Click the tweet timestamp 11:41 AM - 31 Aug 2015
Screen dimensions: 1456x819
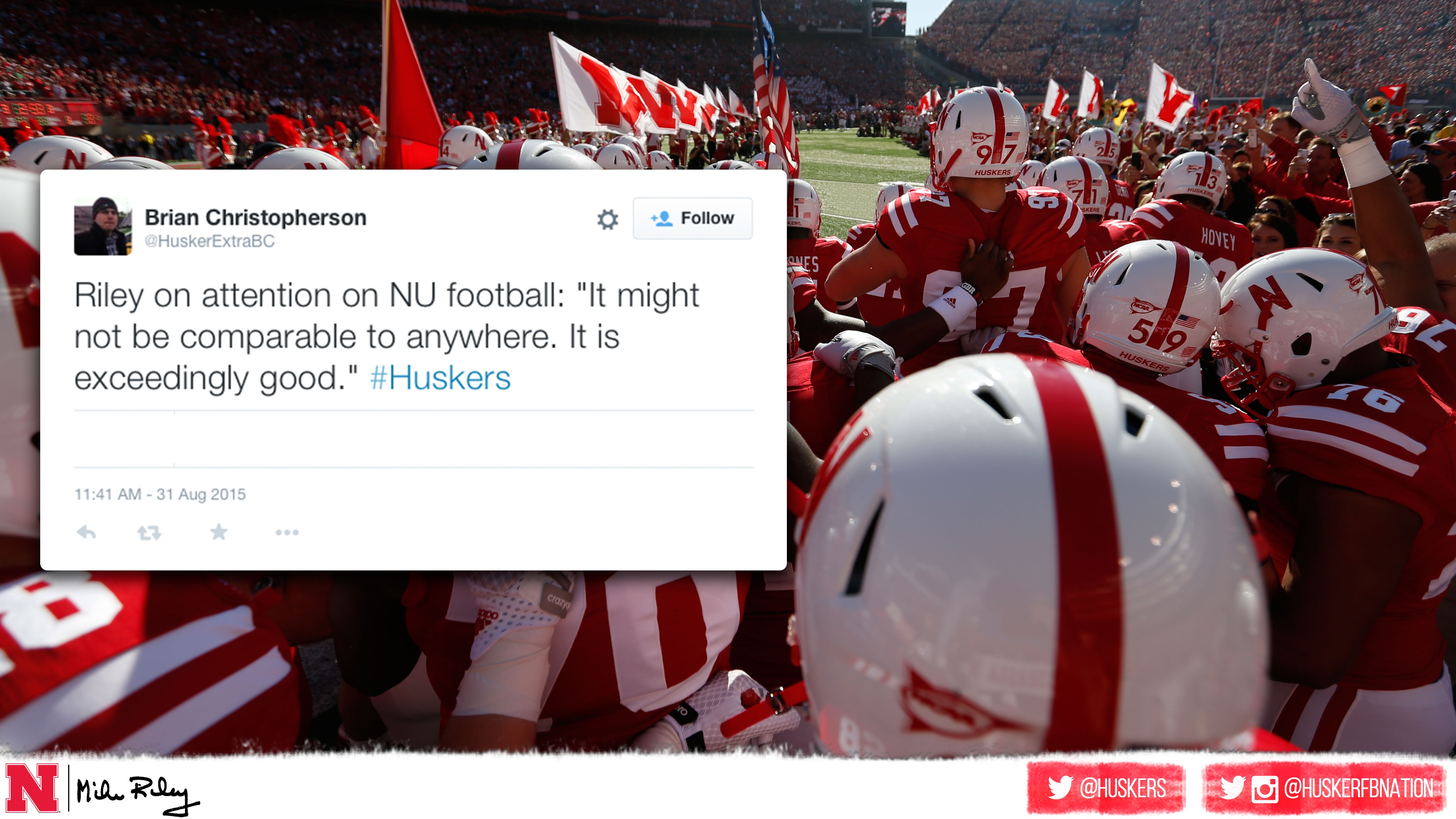pyautogui.click(x=160, y=494)
